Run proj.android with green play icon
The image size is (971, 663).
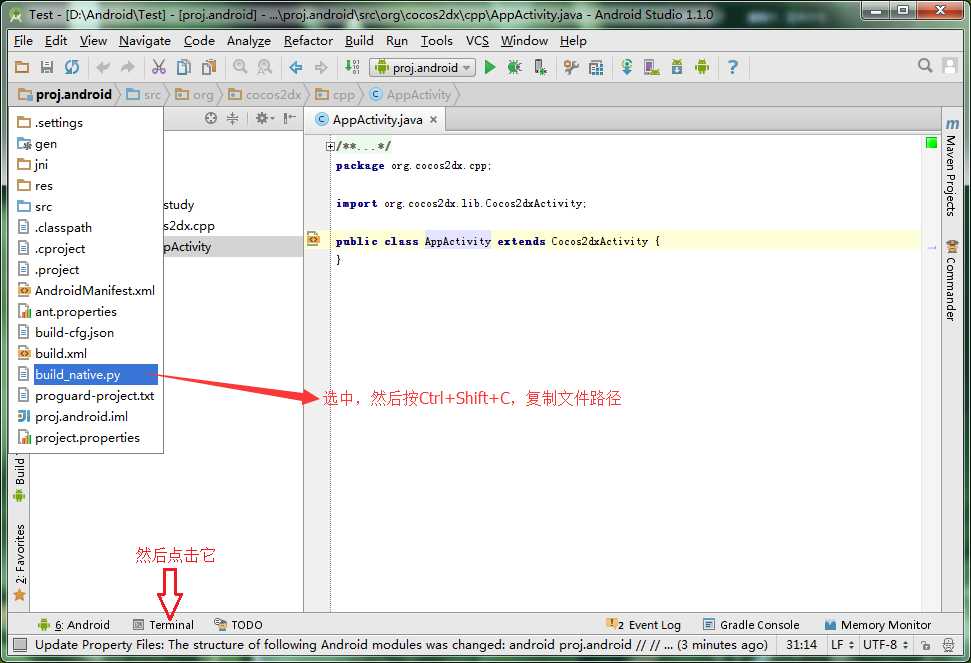pos(490,67)
